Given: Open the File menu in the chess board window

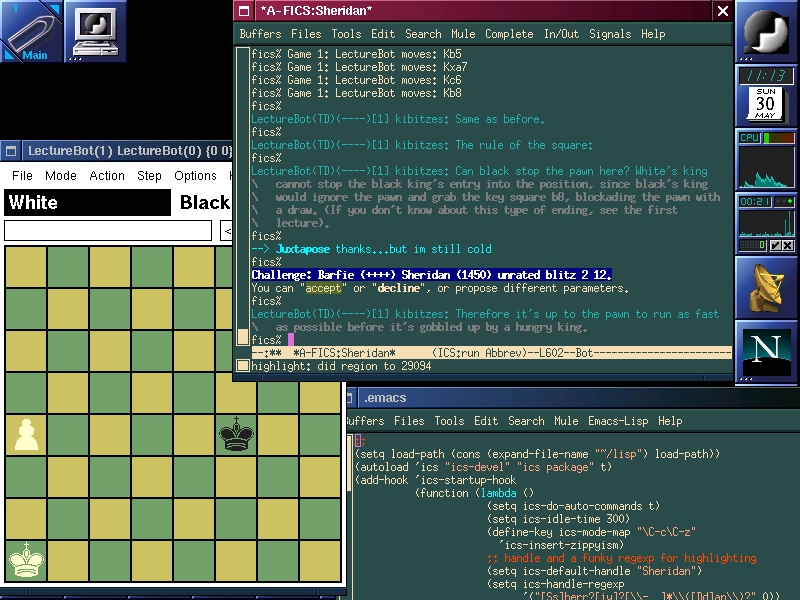Looking at the screenshot, I should [x=22, y=176].
